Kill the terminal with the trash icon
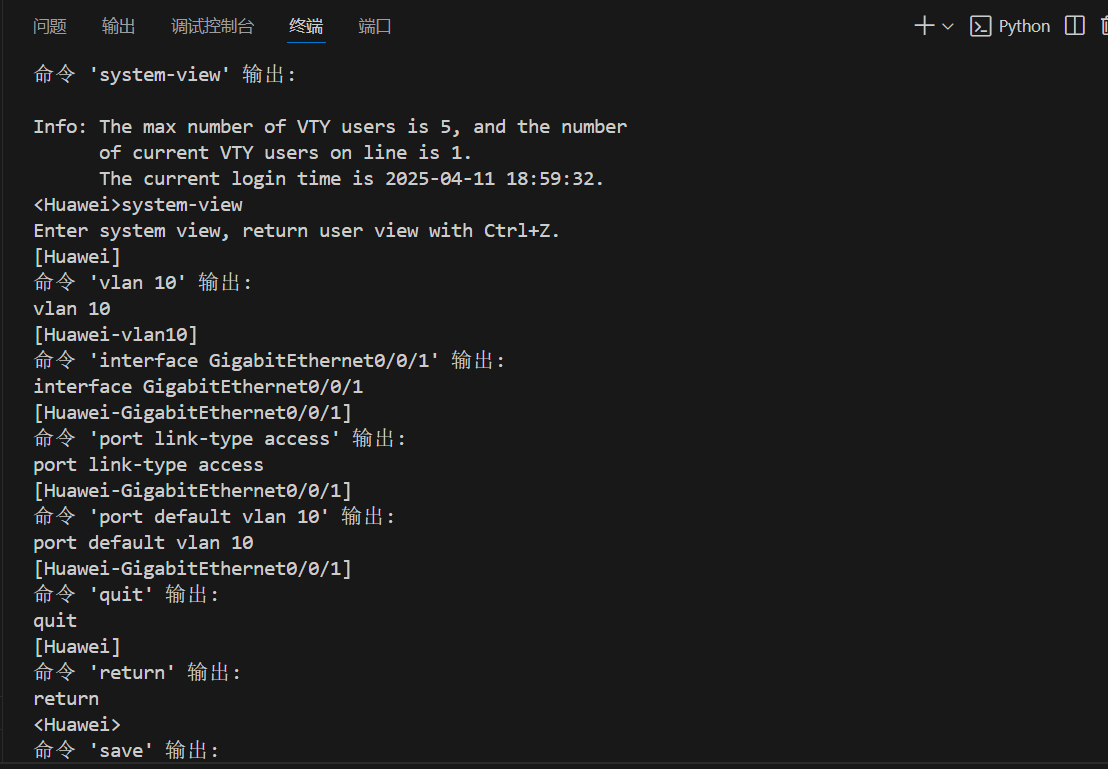This screenshot has height=769, width=1108. (1102, 26)
